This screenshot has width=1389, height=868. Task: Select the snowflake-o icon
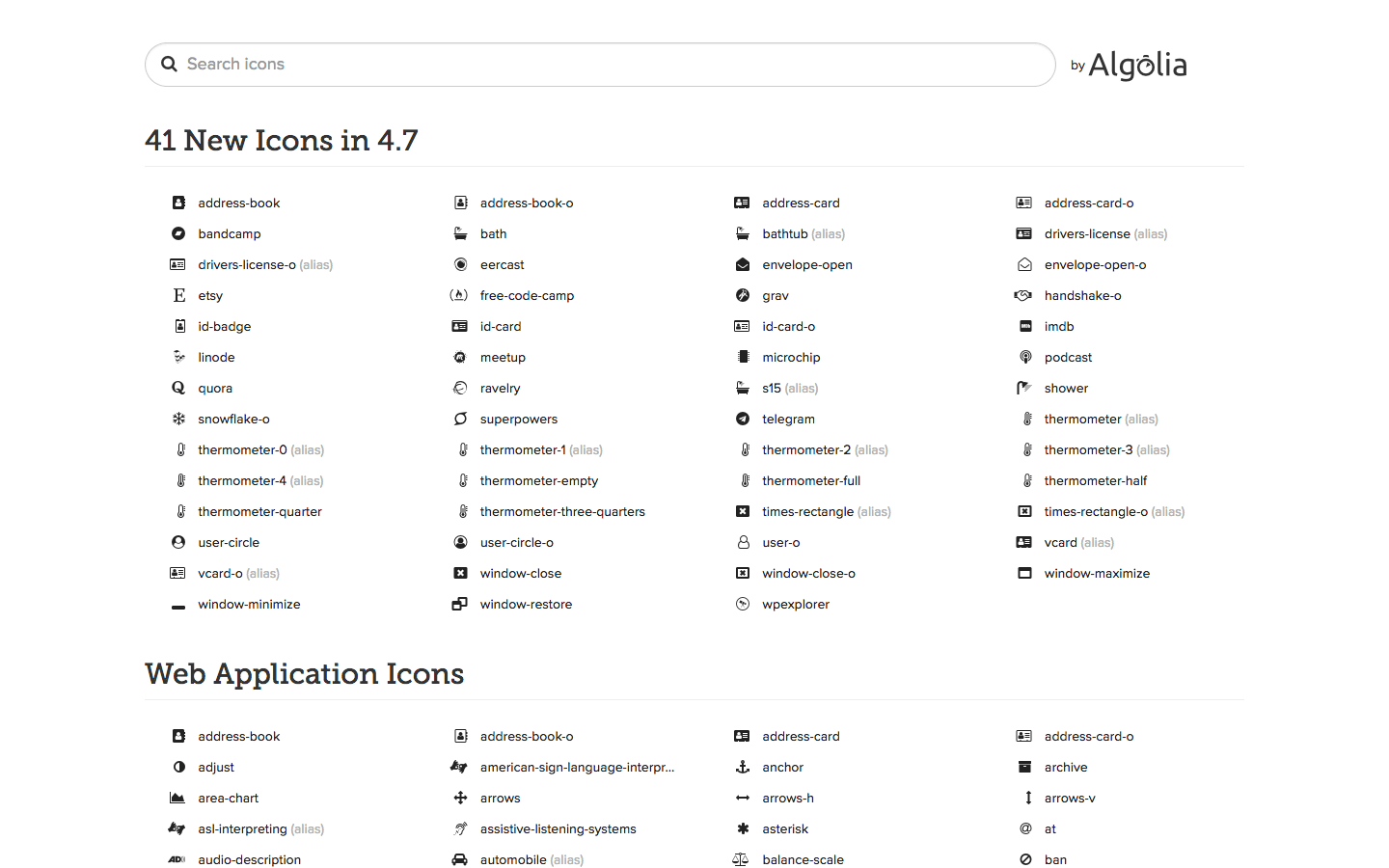pos(231,419)
